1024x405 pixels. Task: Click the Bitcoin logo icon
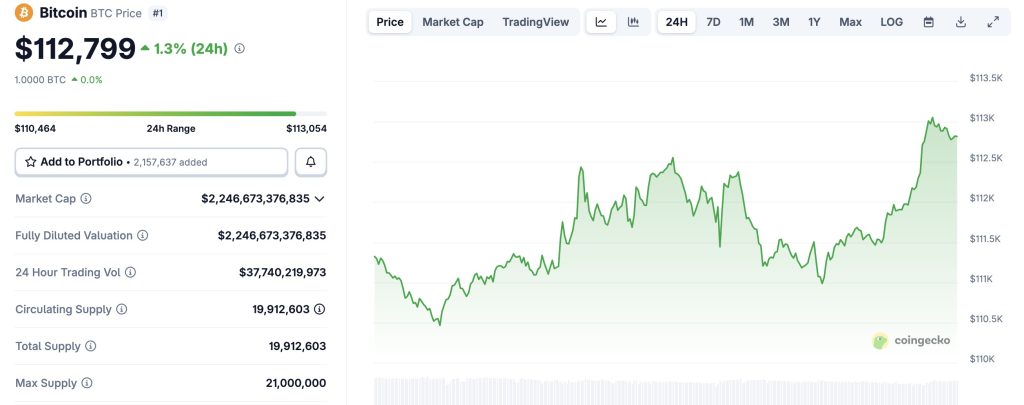coord(24,13)
